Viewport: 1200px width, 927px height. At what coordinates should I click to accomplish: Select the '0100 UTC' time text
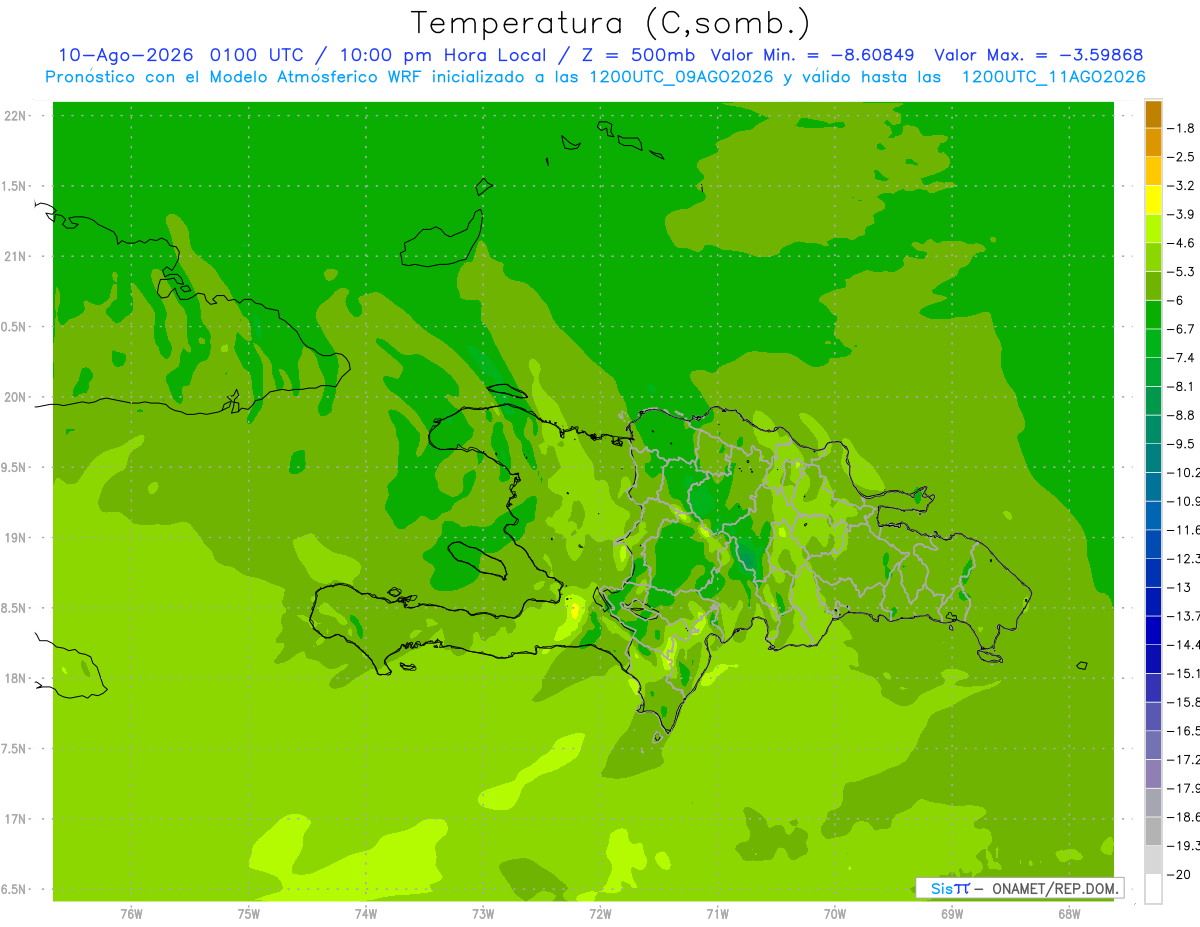[x=257, y=55]
